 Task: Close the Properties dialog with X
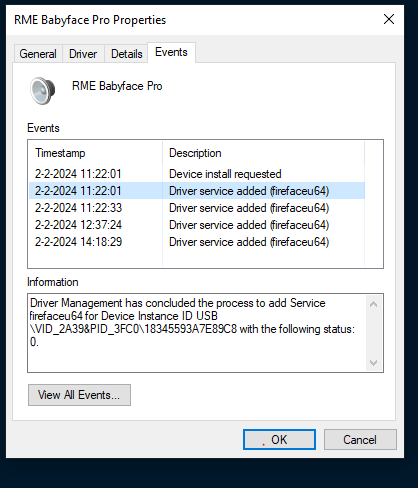coord(389,19)
